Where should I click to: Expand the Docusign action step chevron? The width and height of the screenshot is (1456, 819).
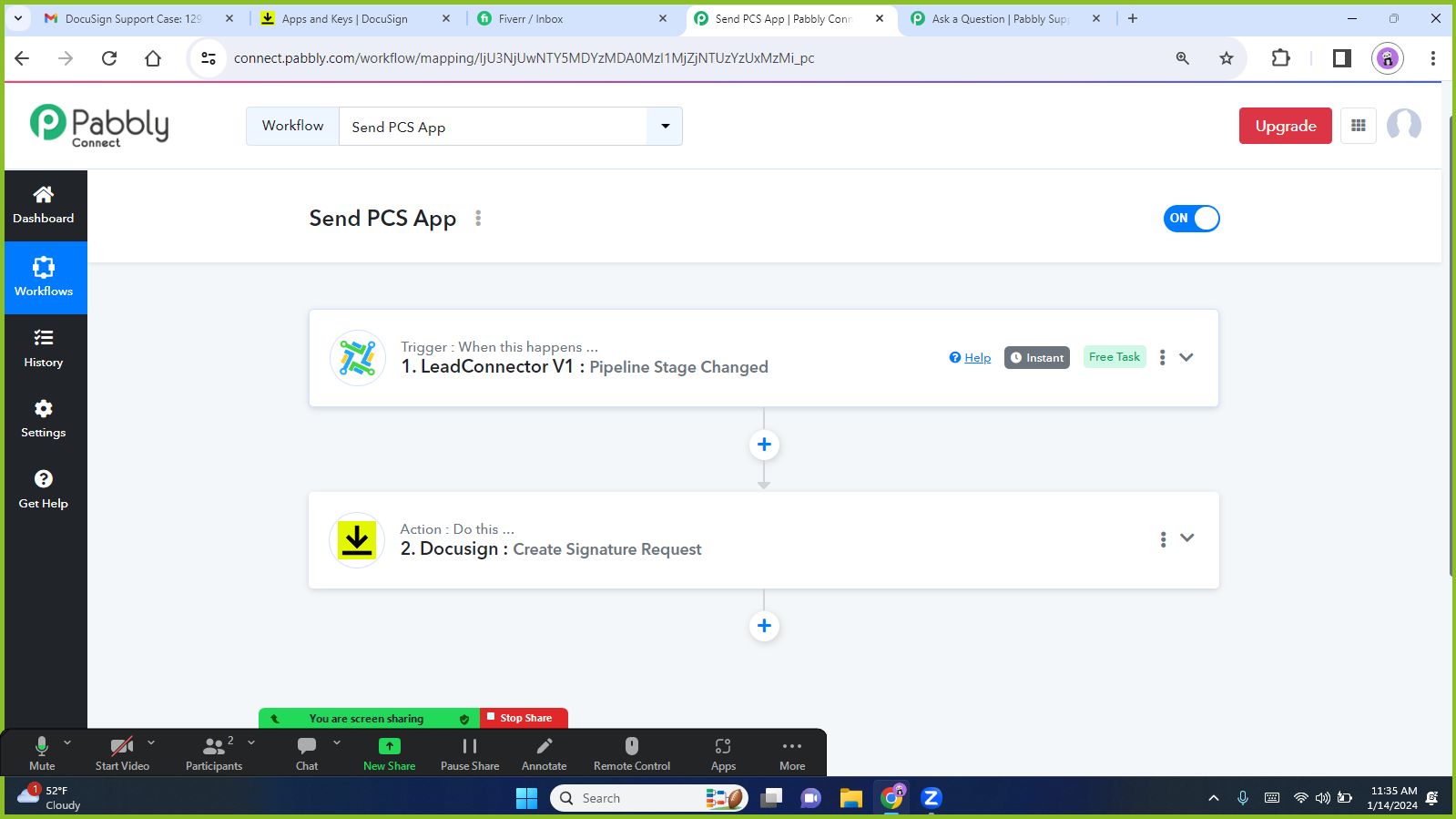1187,537
